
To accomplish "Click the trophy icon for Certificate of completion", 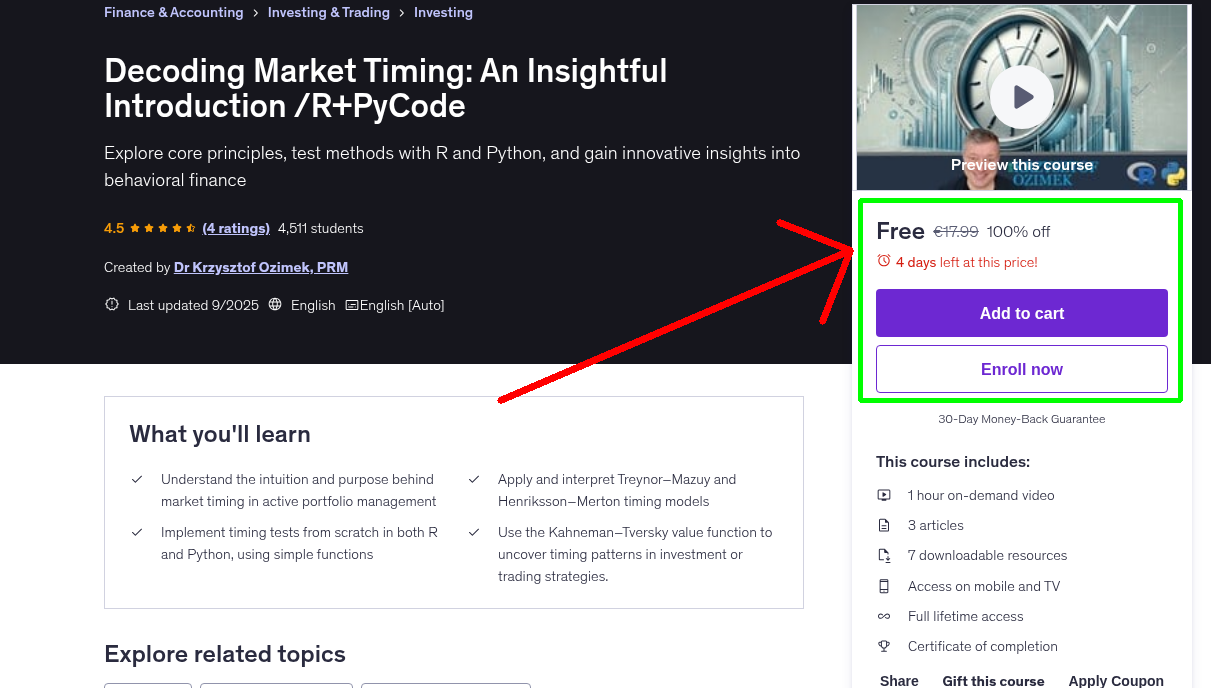I will tap(884, 646).
